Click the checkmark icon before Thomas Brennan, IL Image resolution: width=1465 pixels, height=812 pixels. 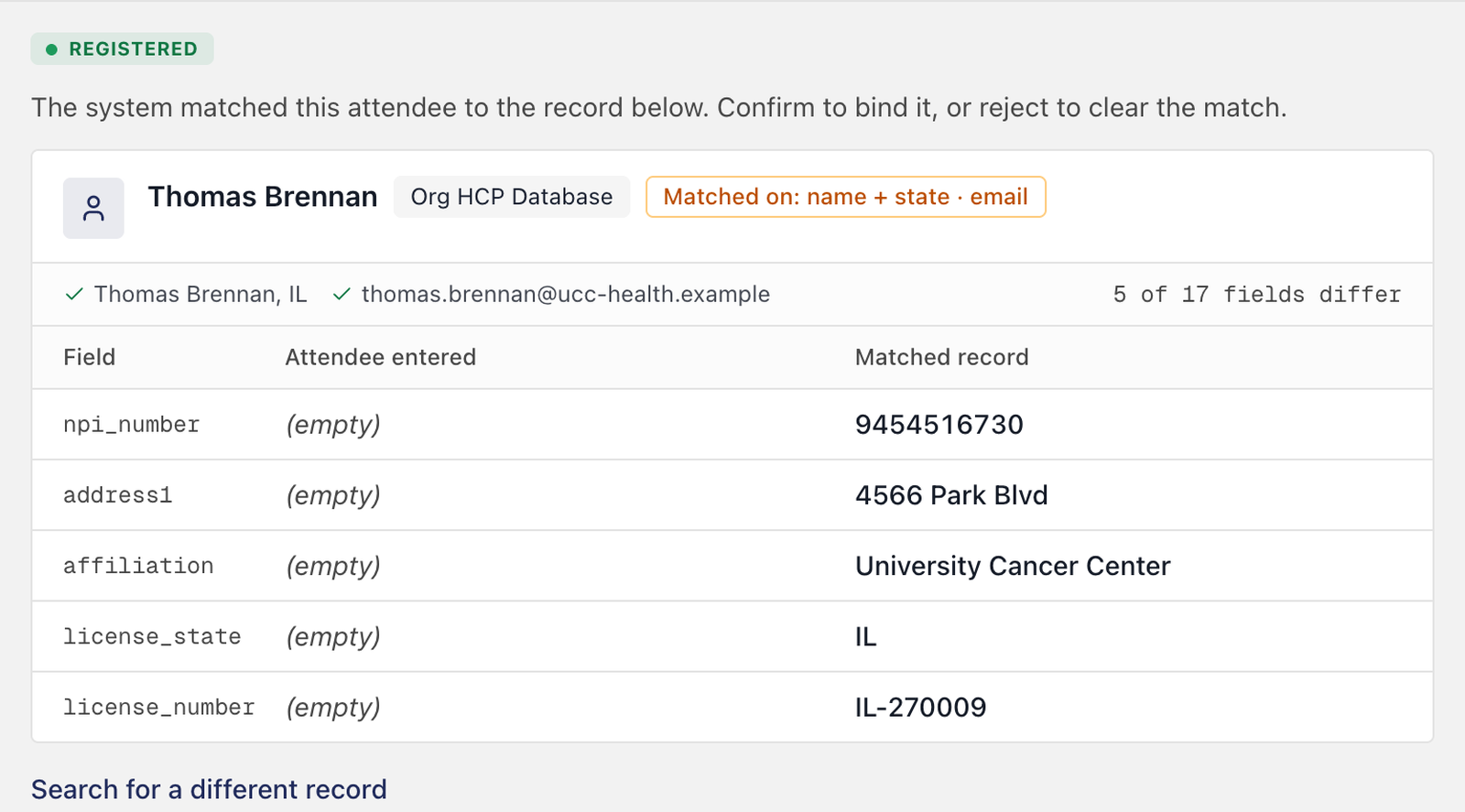click(75, 294)
